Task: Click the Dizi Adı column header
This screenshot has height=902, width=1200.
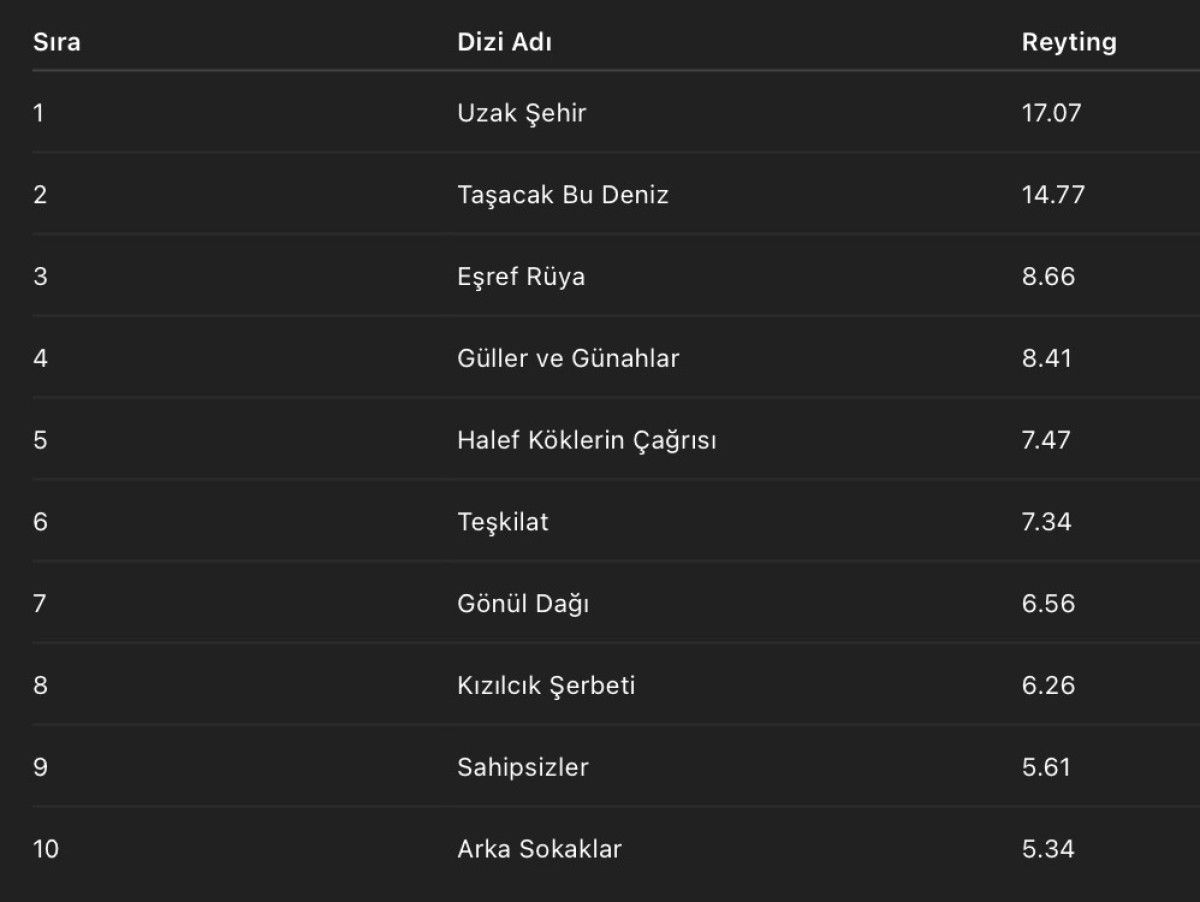Action: (504, 43)
